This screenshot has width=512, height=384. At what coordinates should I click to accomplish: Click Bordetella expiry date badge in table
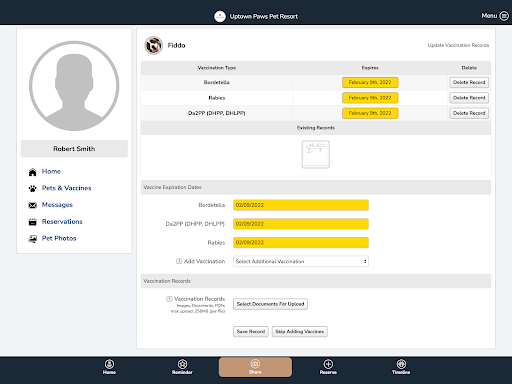(370, 82)
